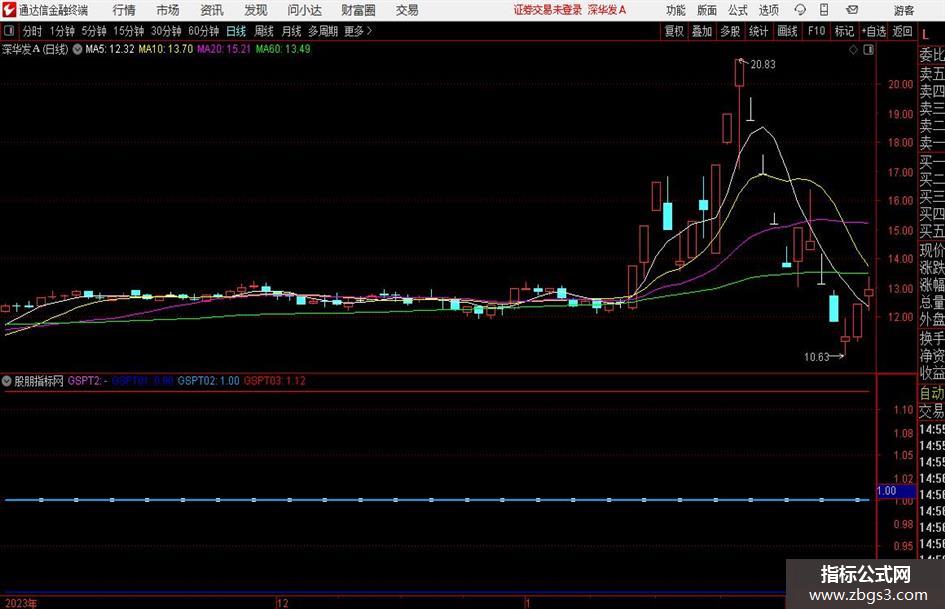945x609 pixels.
Task: Select the 日线 daily period
Action: pos(236,31)
